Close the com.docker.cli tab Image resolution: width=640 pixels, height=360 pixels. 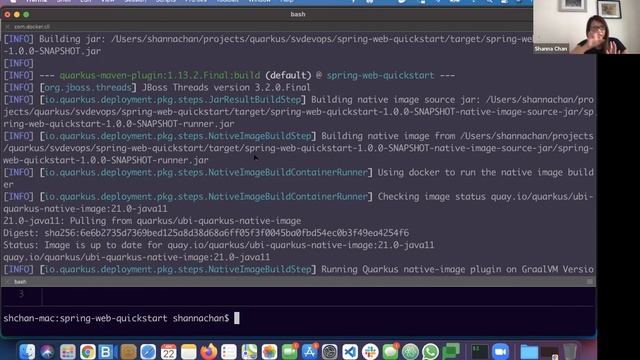click(x=7, y=27)
